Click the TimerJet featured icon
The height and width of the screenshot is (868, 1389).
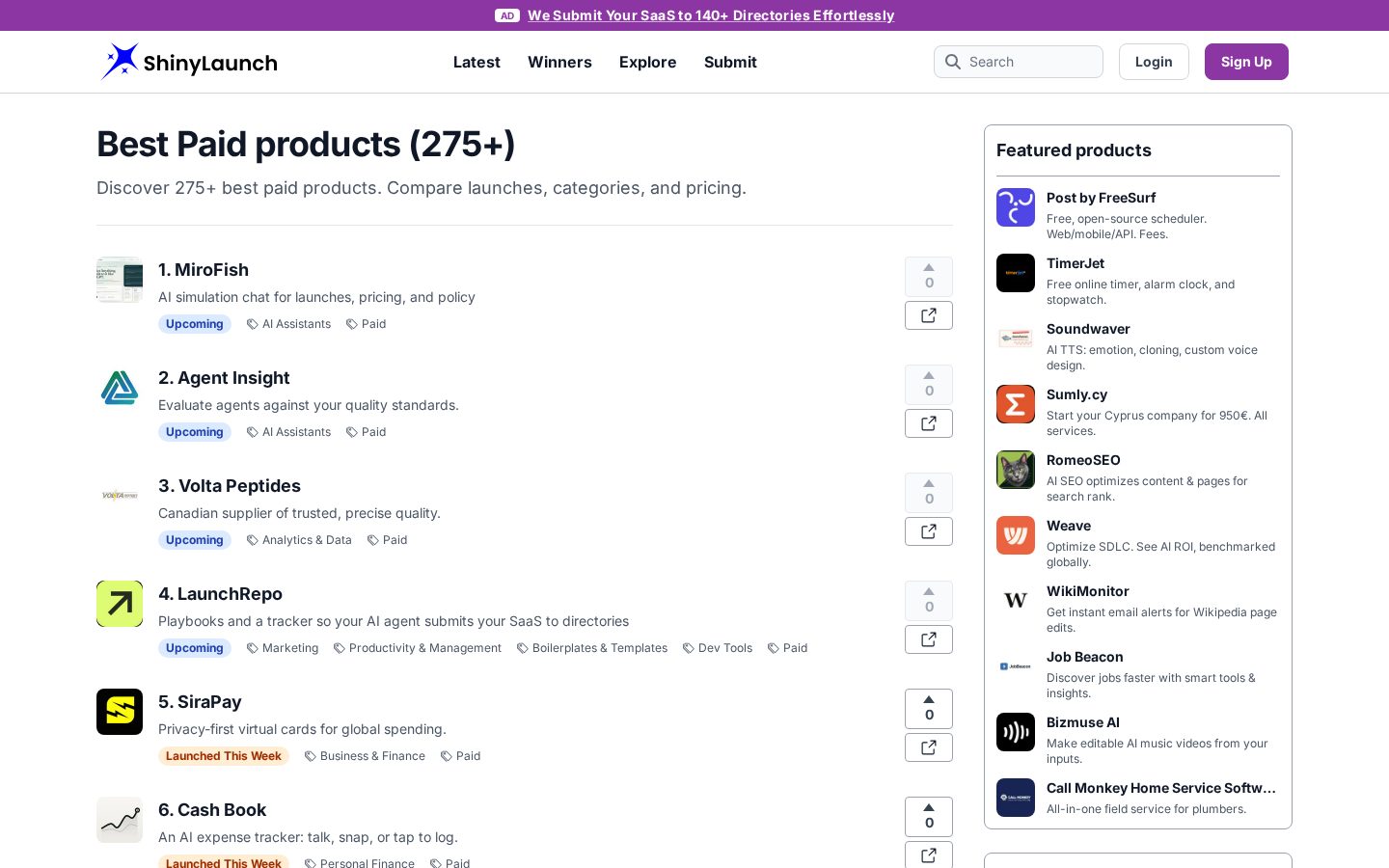1016,273
